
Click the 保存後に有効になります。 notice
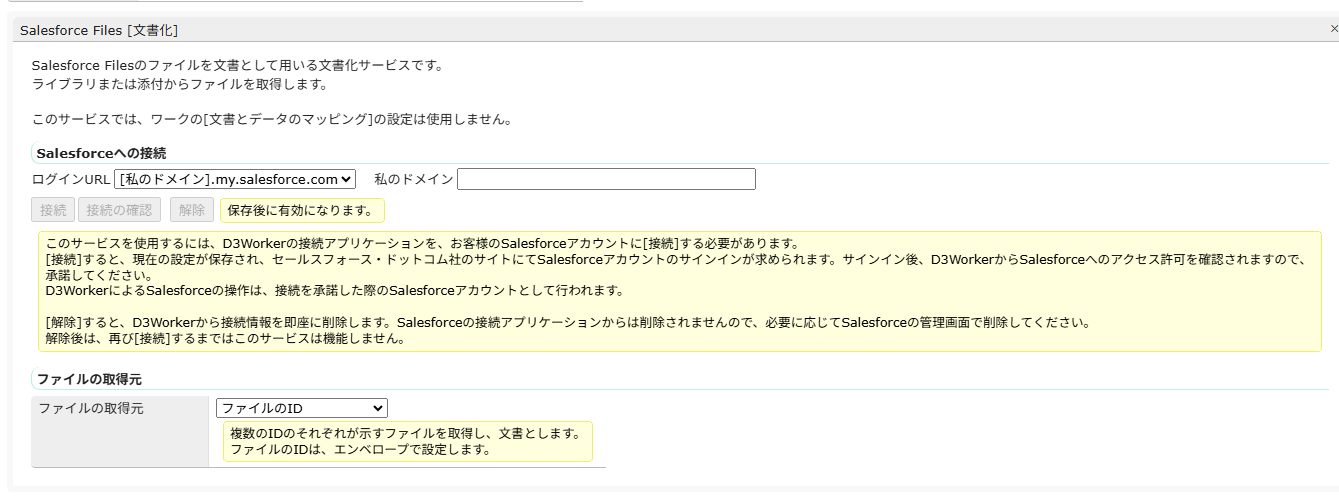click(301, 210)
